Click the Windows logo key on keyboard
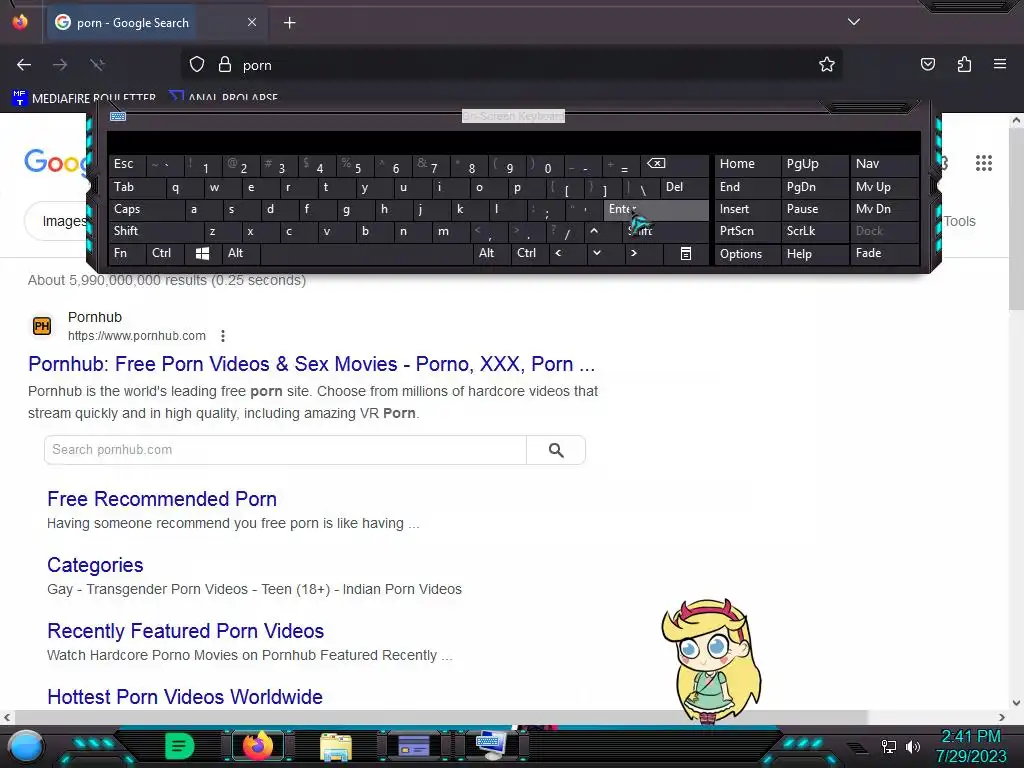Screen dimensions: 1024x768 pyautogui.click(x=202, y=253)
